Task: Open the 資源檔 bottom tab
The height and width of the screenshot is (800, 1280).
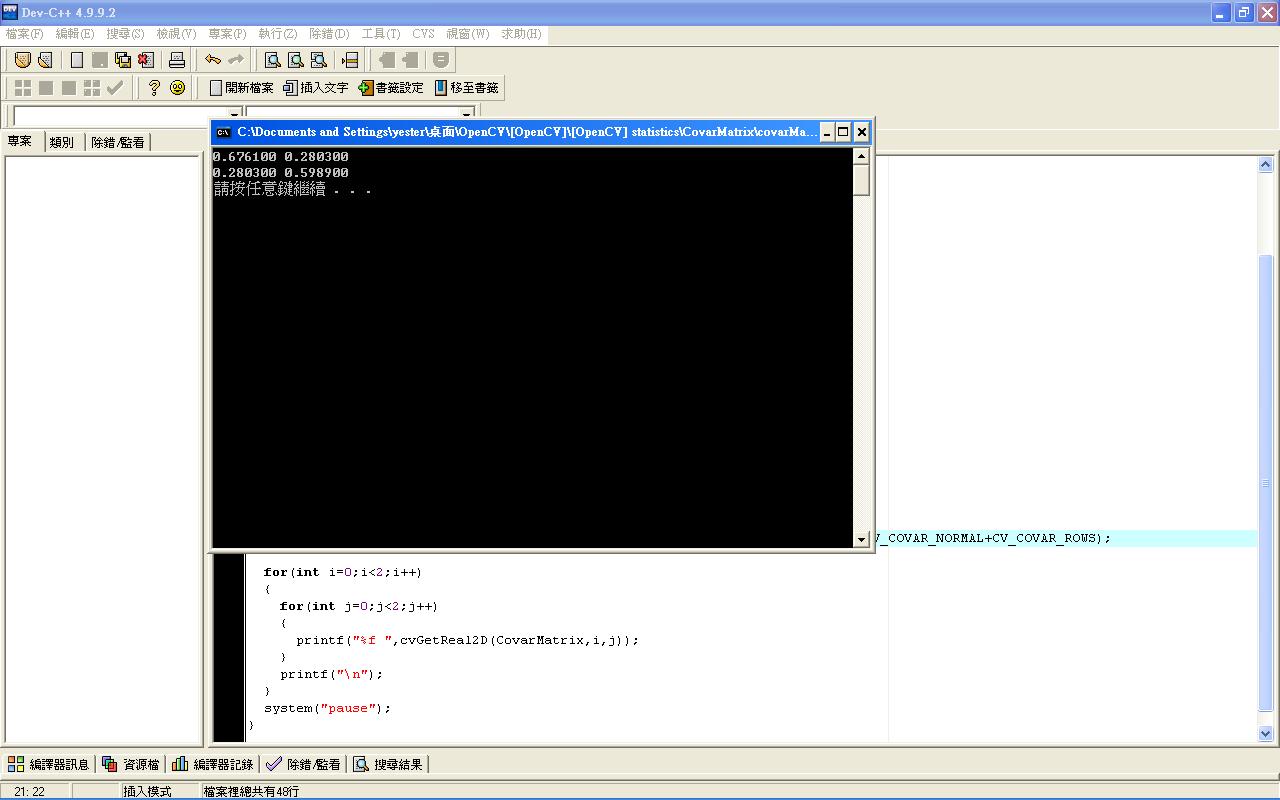Action: pos(131,764)
